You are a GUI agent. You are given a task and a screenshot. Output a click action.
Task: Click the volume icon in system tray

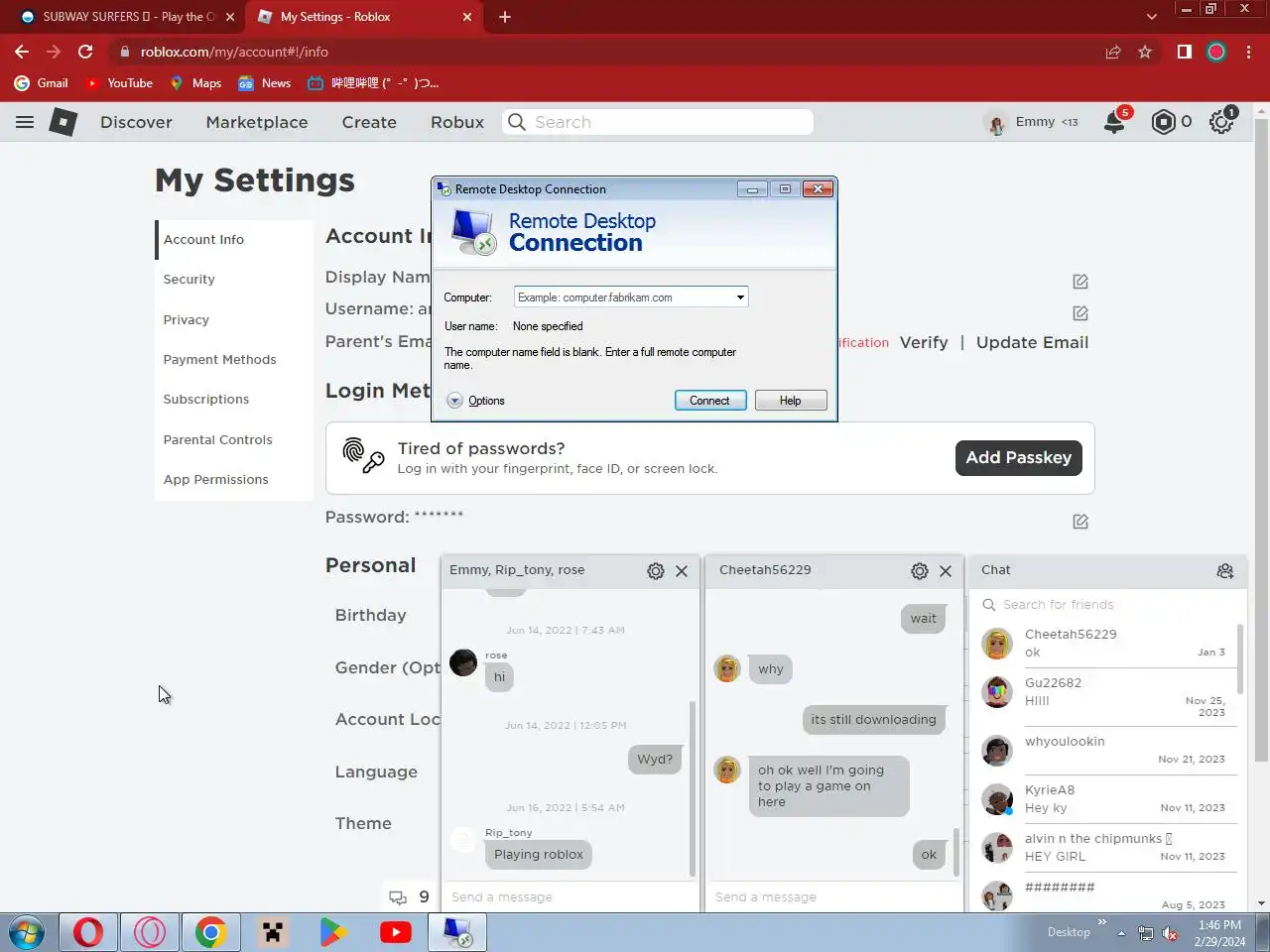1171,933
